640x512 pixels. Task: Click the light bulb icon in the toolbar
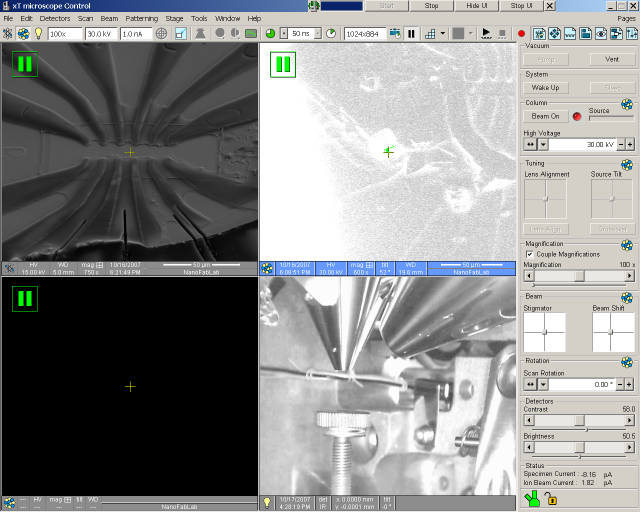pyautogui.click(x=38, y=33)
